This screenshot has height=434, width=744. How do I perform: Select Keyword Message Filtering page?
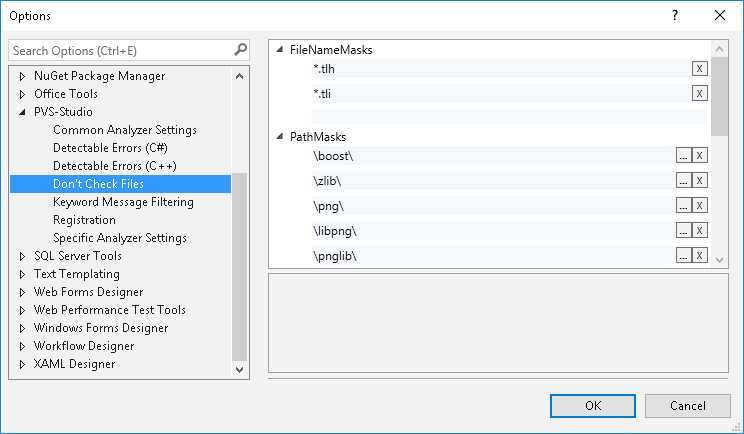(123, 202)
